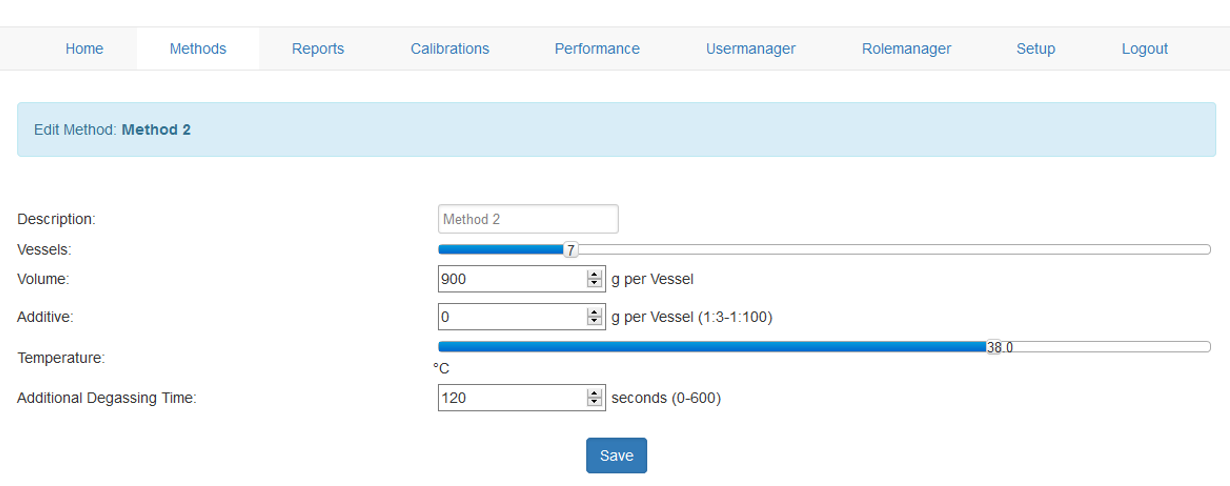Screen dimensions: 1230x486
Task: Click the Temperature slider handle at 38.0
Action: [994, 347]
